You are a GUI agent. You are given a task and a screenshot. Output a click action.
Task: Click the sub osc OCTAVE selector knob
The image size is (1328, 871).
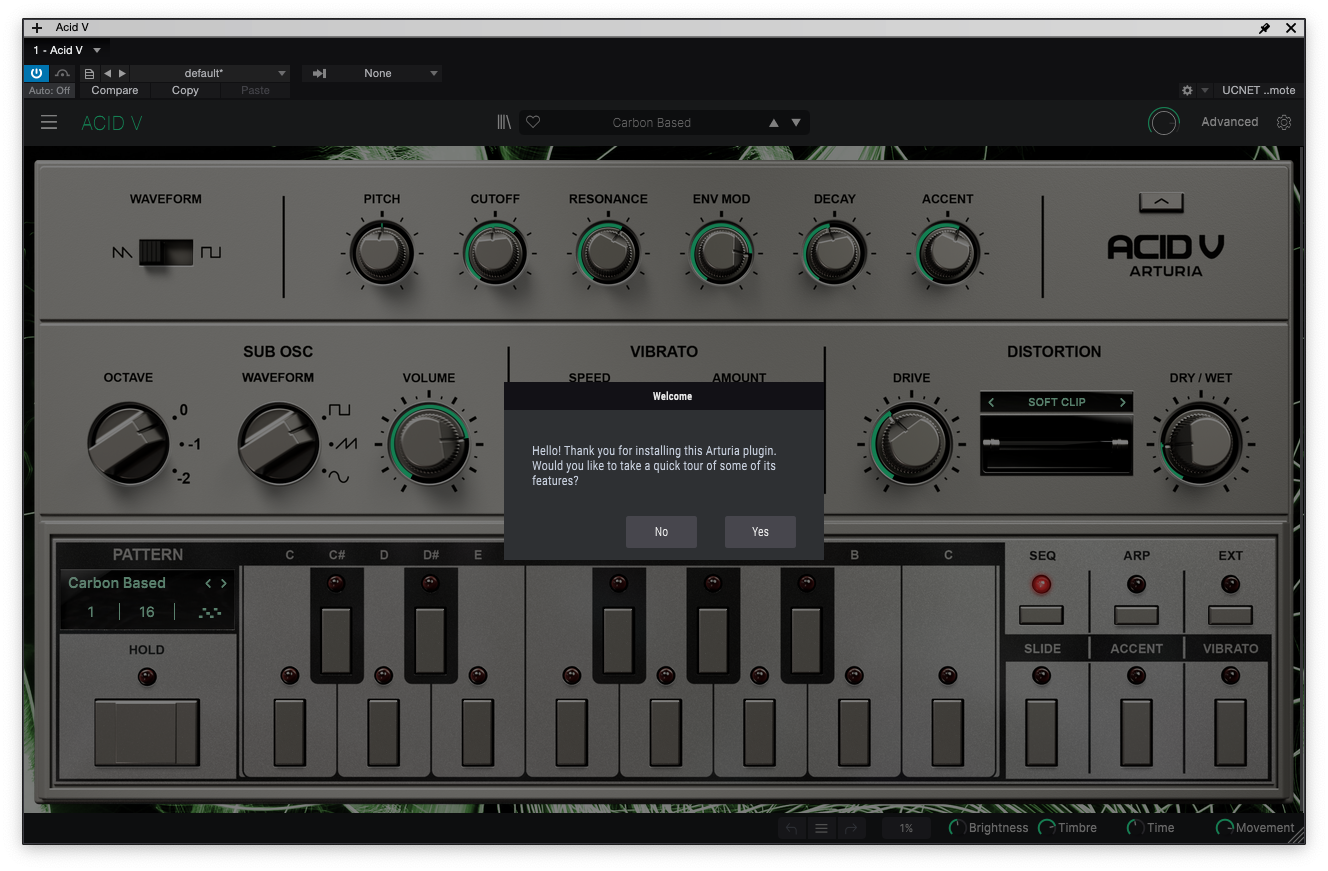click(128, 443)
